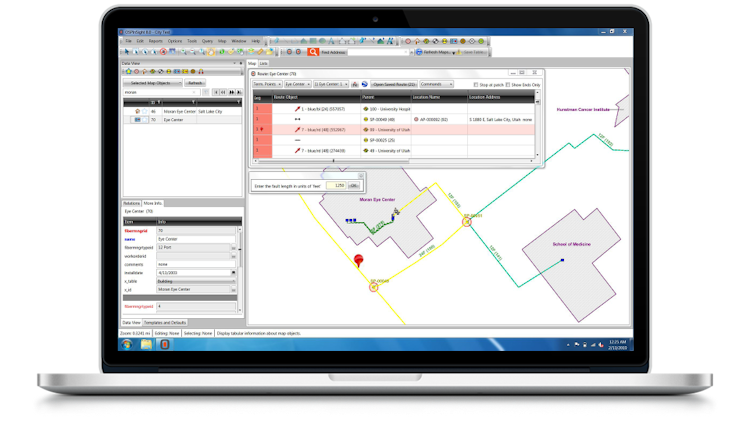Select the ruler measure tool icon
Image resolution: width=750 pixels, height=422 pixels.
[x=260, y=52]
